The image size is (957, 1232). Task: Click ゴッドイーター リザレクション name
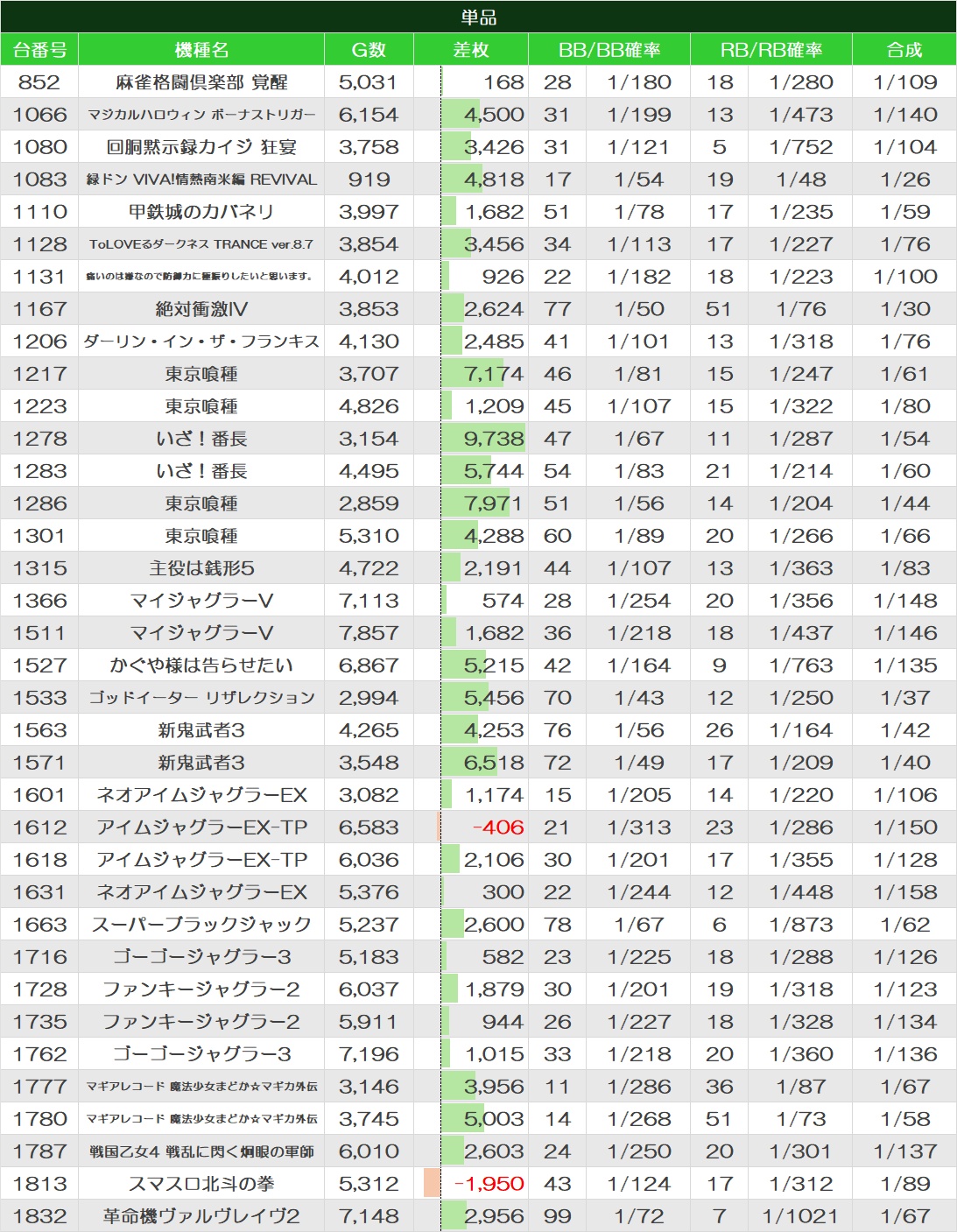pos(201,698)
